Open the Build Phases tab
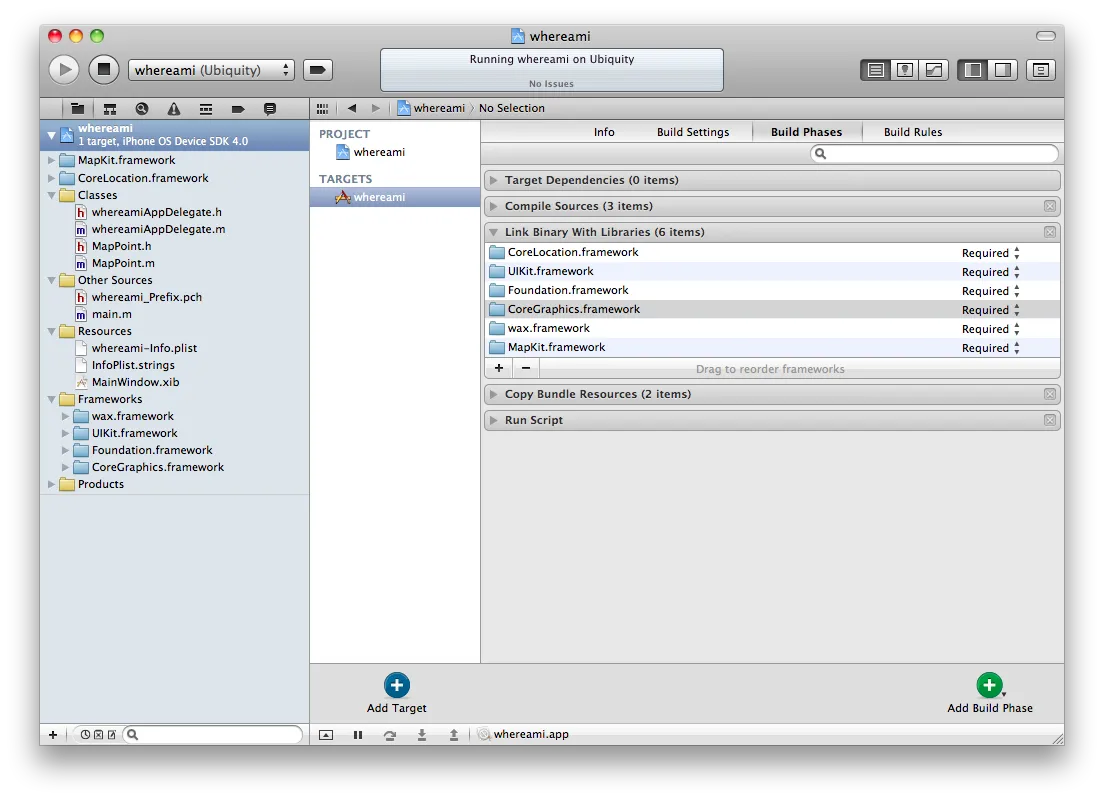1104x800 pixels. click(806, 132)
